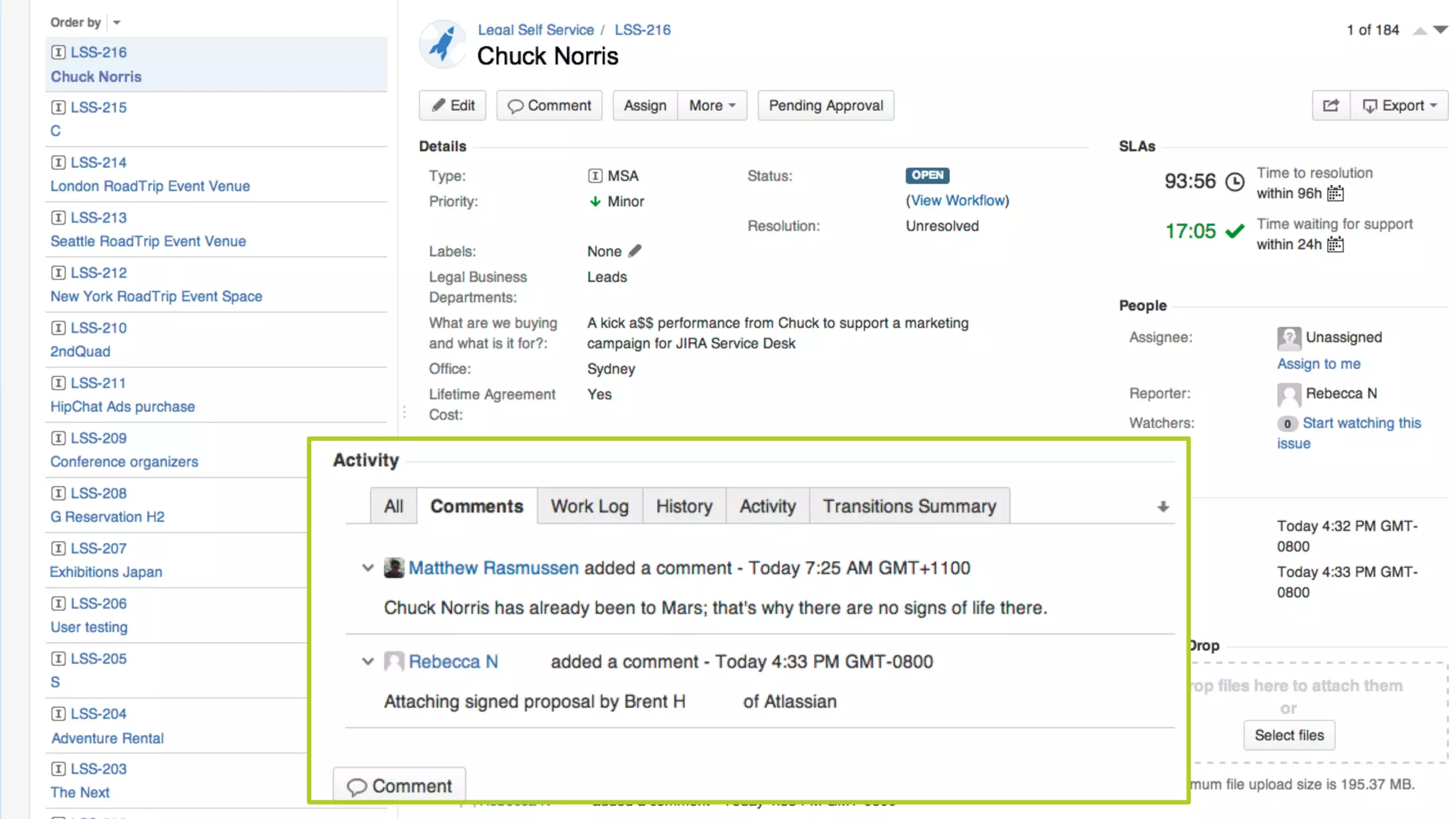The image size is (1456, 819).
Task: Click the Assign to me link
Action: pyautogui.click(x=1318, y=363)
